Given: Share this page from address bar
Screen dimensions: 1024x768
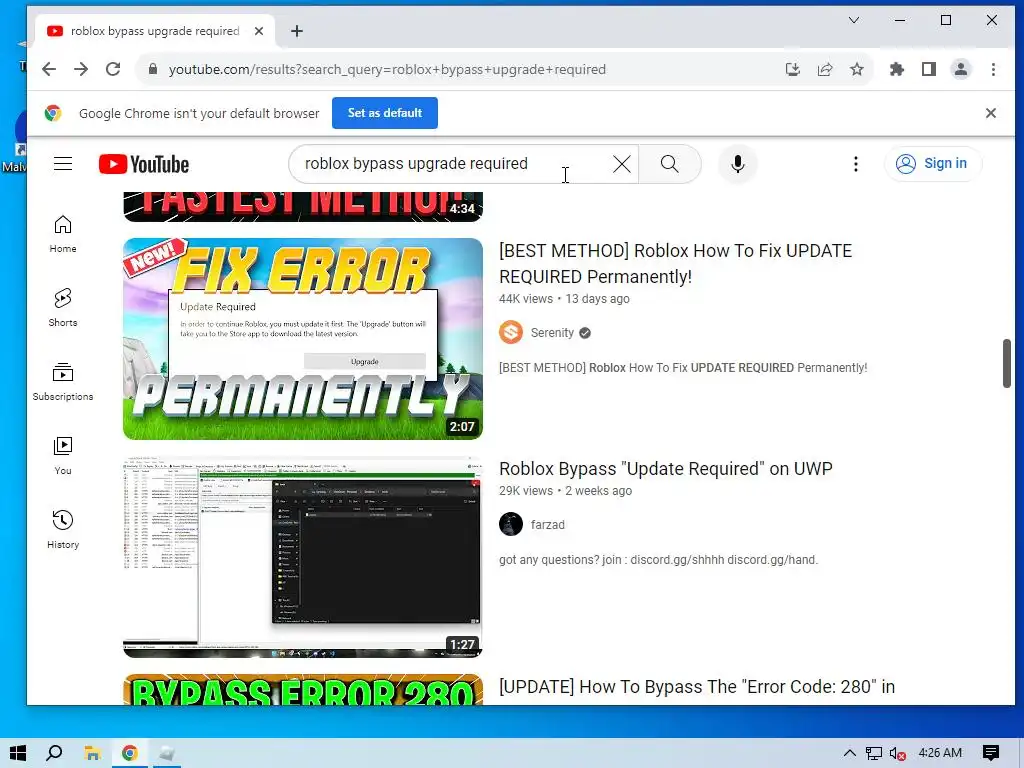Looking at the screenshot, I should click(825, 69).
